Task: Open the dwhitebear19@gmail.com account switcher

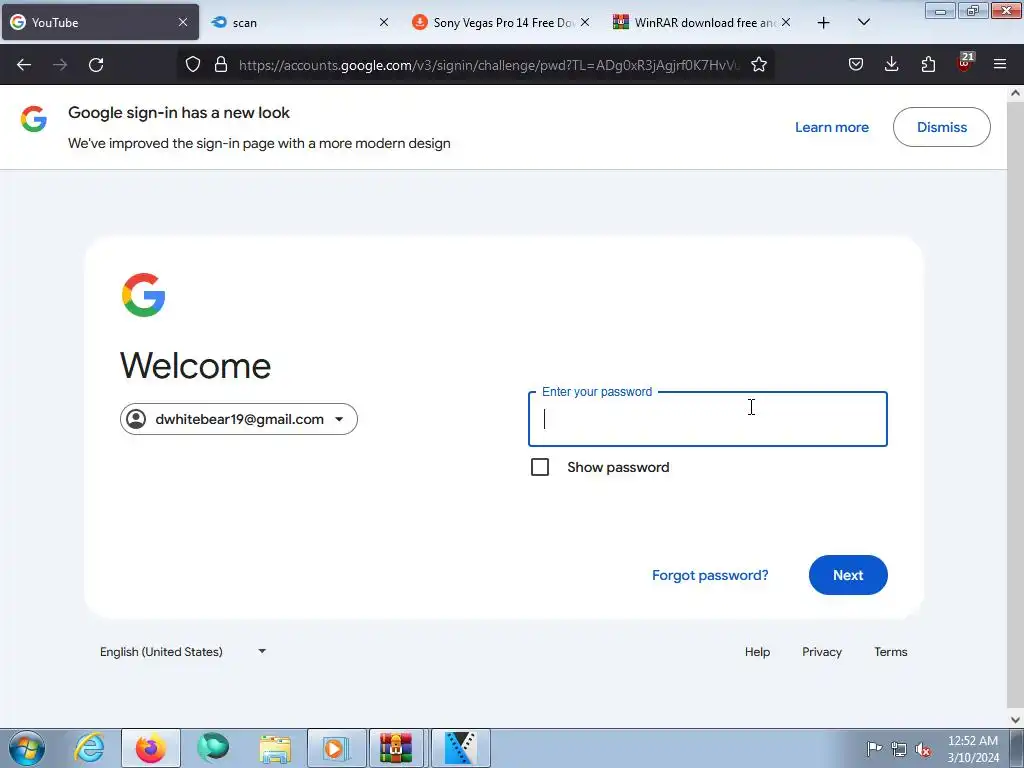Action: click(238, 419)
